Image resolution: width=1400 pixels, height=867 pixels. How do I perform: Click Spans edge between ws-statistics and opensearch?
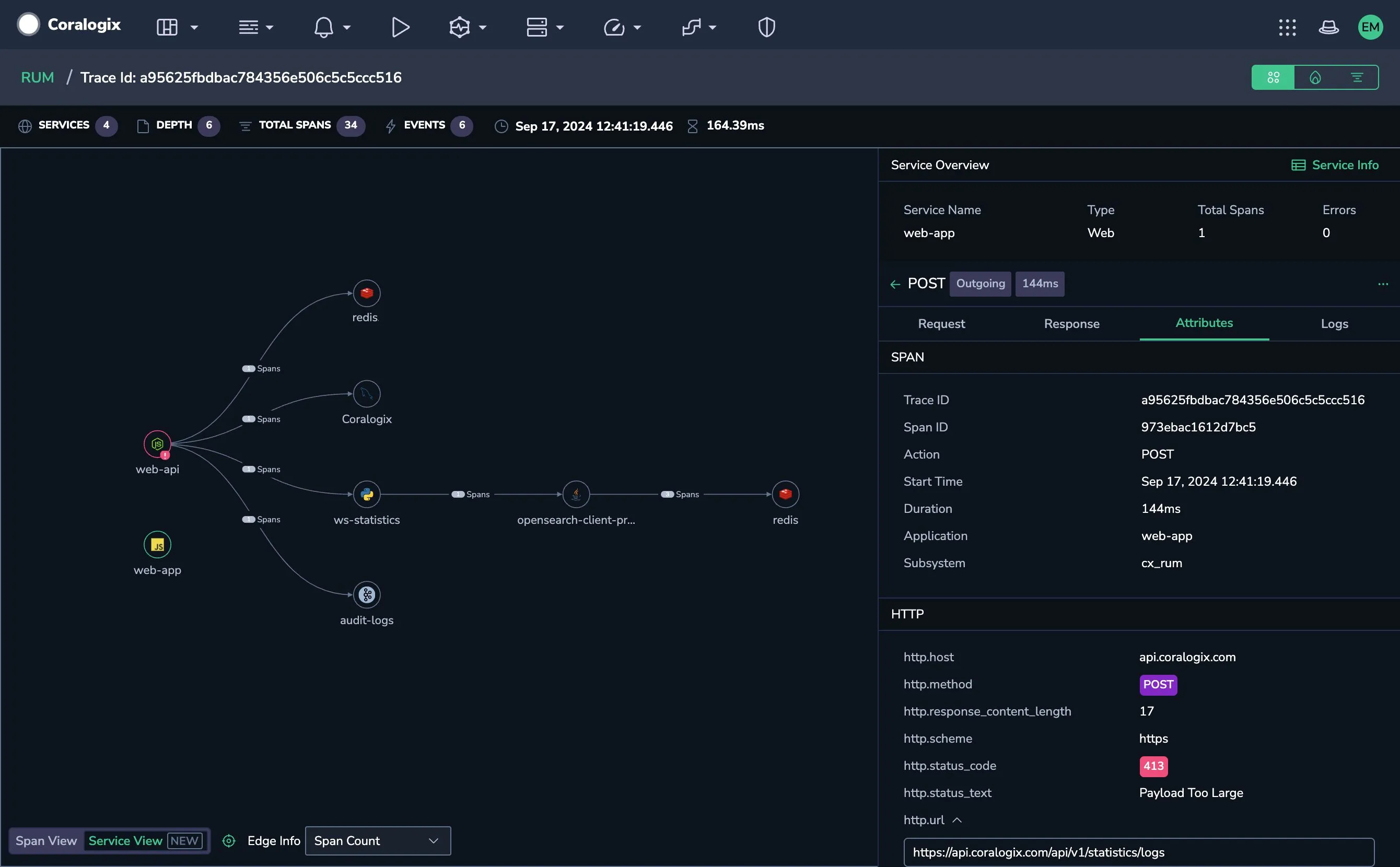tap(470, 494)
